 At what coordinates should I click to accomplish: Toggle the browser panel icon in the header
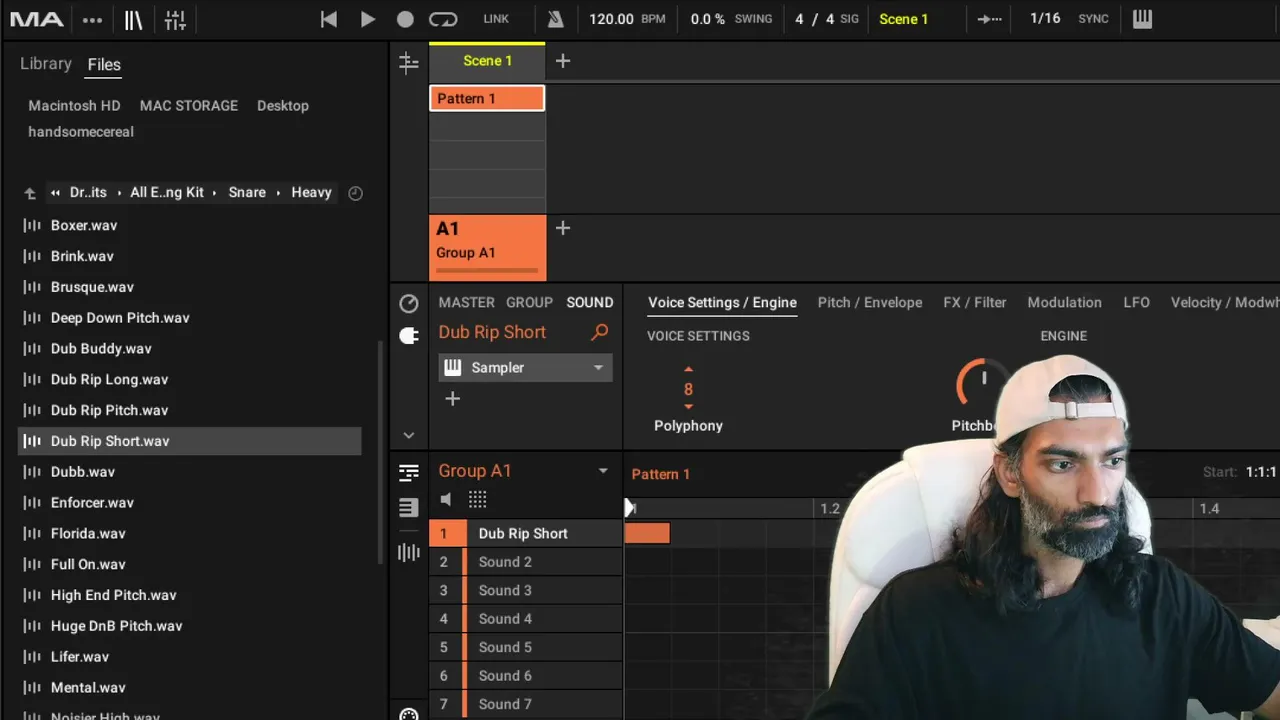click(134, 20)
